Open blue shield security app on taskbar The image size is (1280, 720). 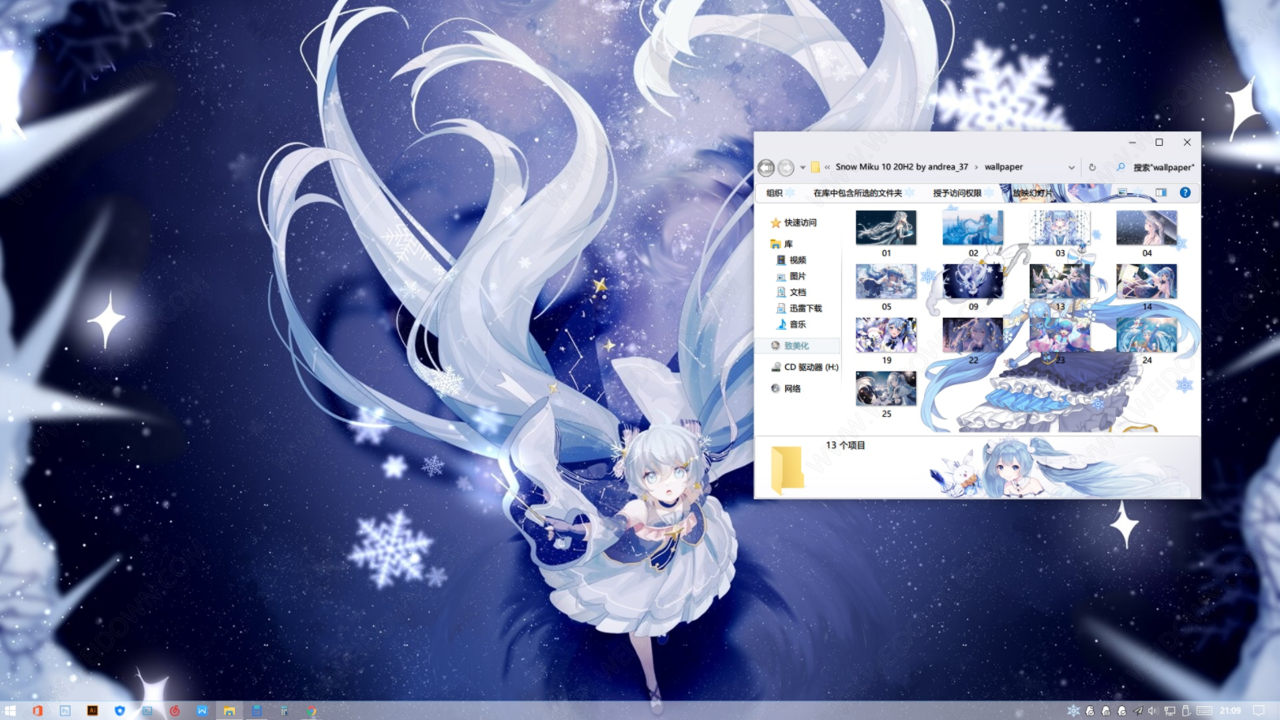coord(120,711)
